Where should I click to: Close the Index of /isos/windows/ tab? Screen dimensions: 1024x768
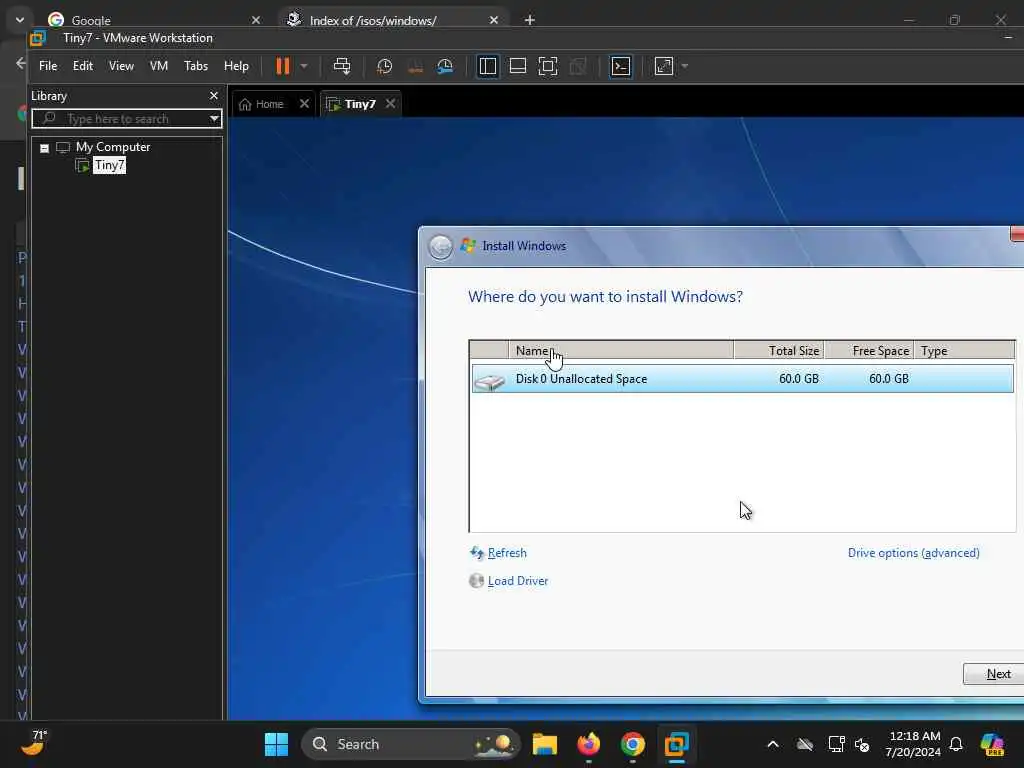pos(494,20)
